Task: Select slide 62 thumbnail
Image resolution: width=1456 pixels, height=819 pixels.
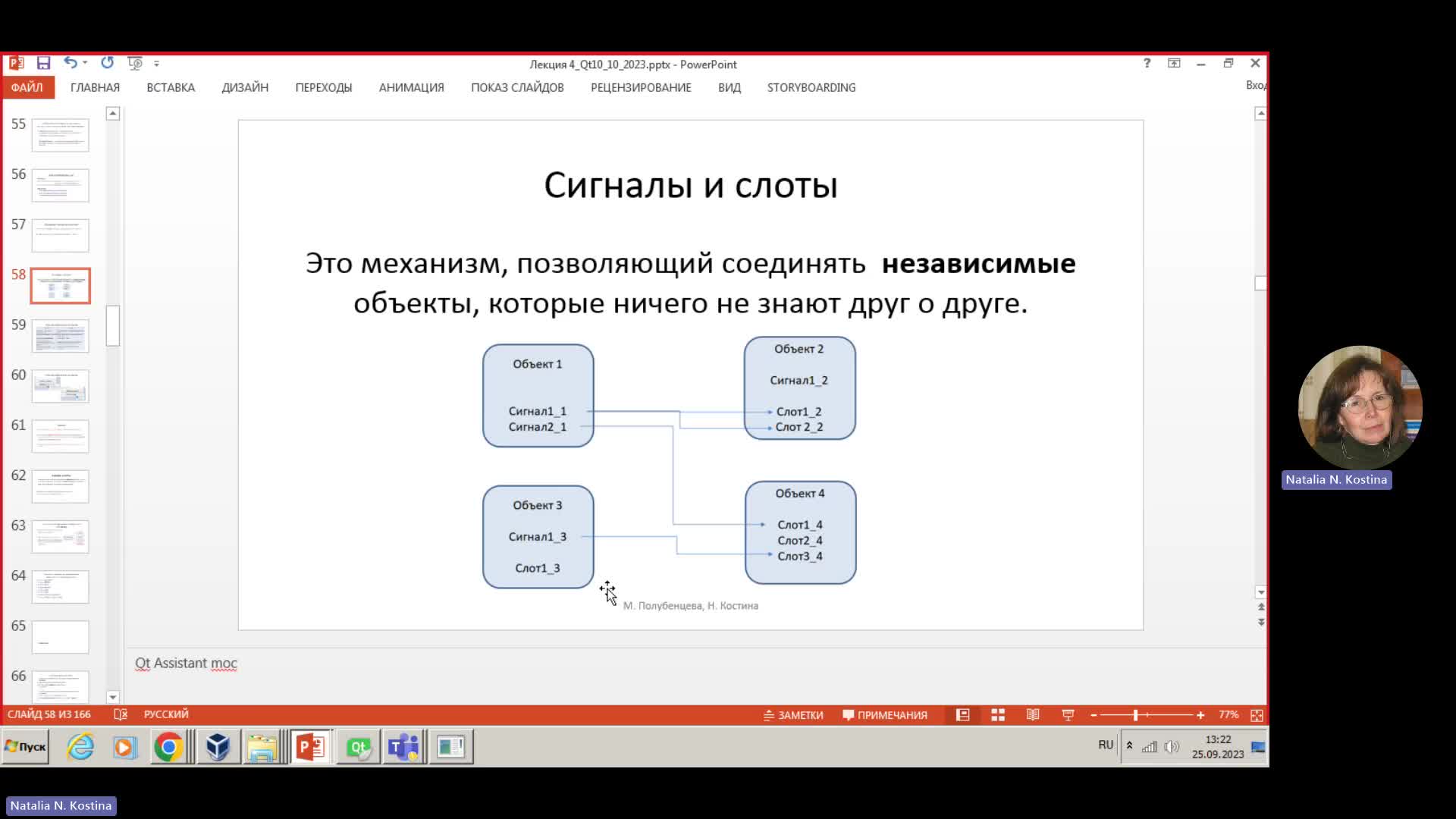Action: pyautogui.click(x=60, y=486)
